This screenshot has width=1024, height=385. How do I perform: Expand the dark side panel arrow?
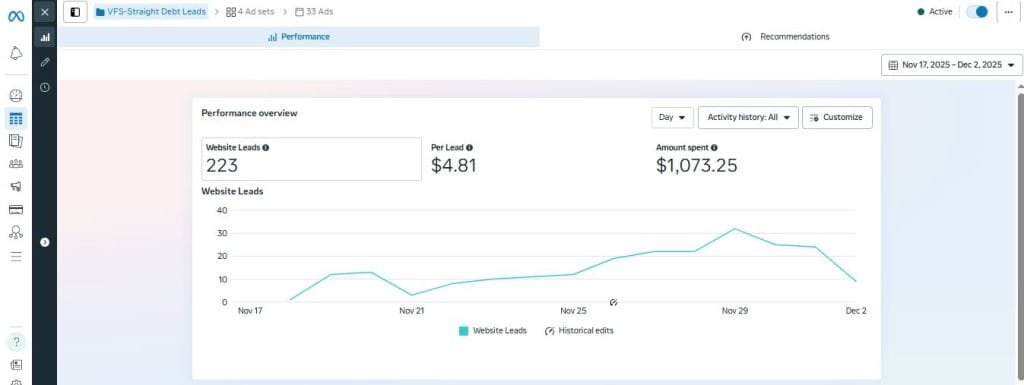click(44, 242)
